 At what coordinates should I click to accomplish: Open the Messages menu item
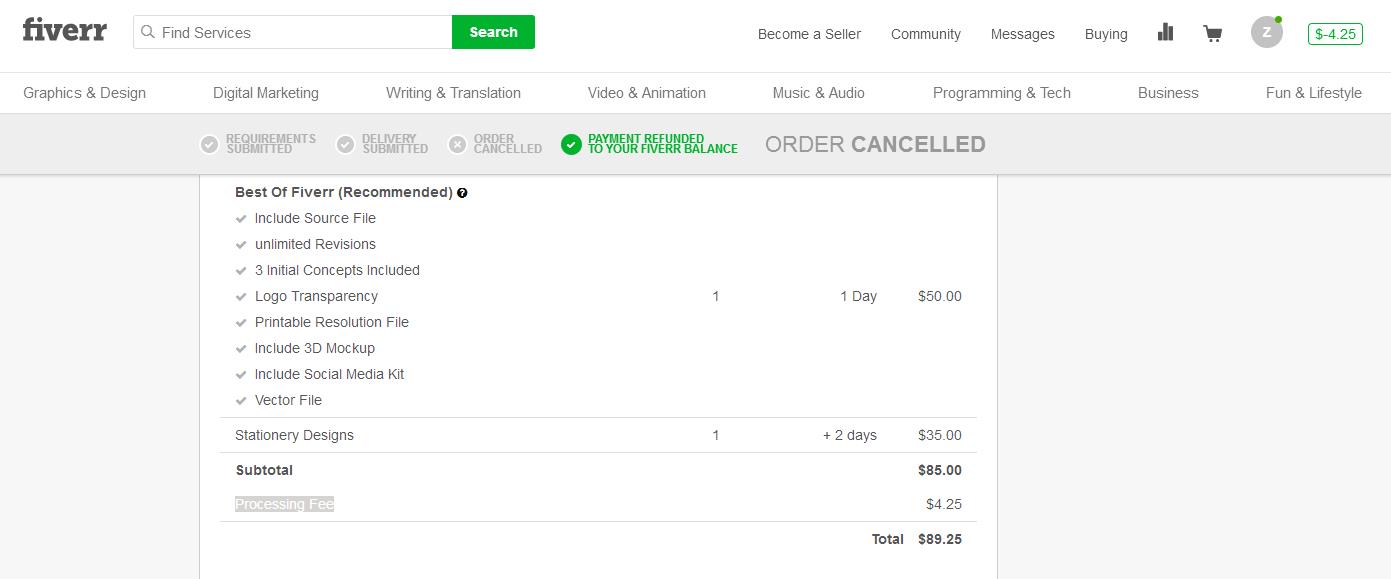1022,34
